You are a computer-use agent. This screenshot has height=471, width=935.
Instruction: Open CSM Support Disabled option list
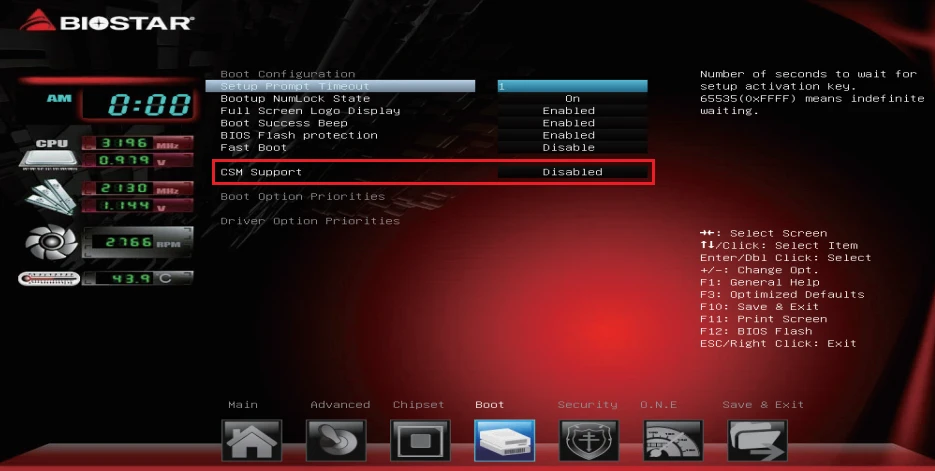[572, 172]
